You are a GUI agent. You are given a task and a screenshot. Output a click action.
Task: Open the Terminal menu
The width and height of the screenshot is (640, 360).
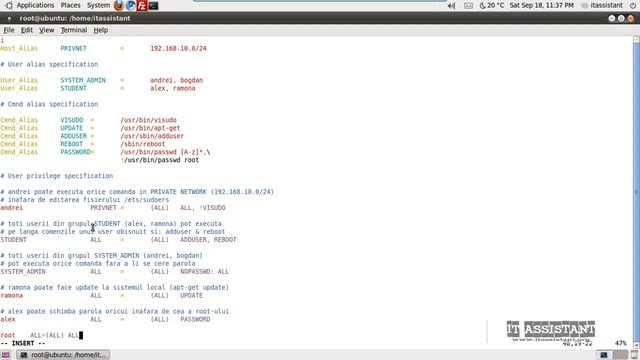click(74, 30)
